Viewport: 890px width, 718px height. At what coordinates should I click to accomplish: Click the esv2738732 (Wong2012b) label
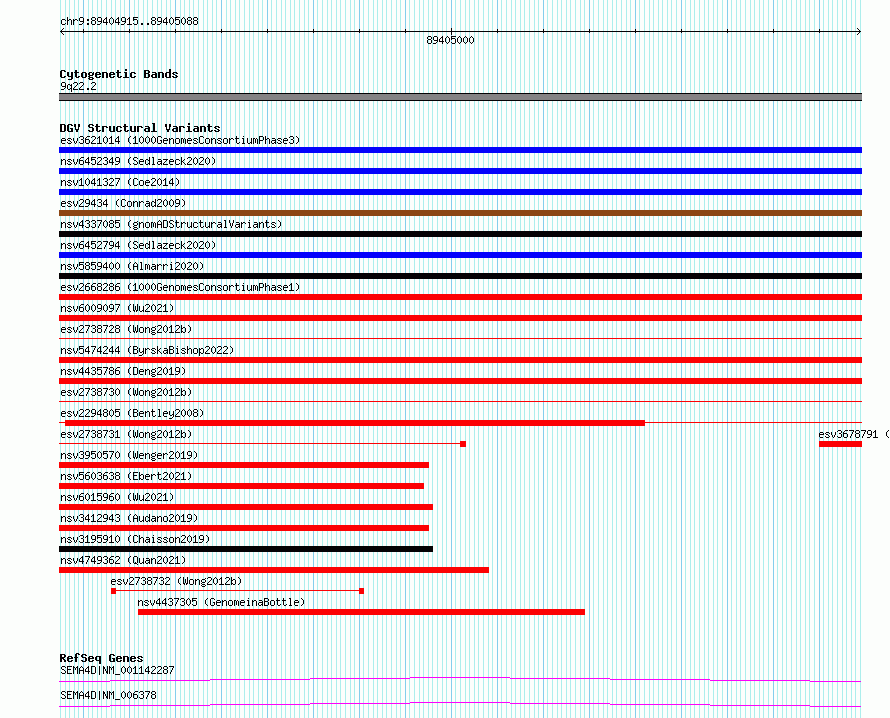[176, 581]
